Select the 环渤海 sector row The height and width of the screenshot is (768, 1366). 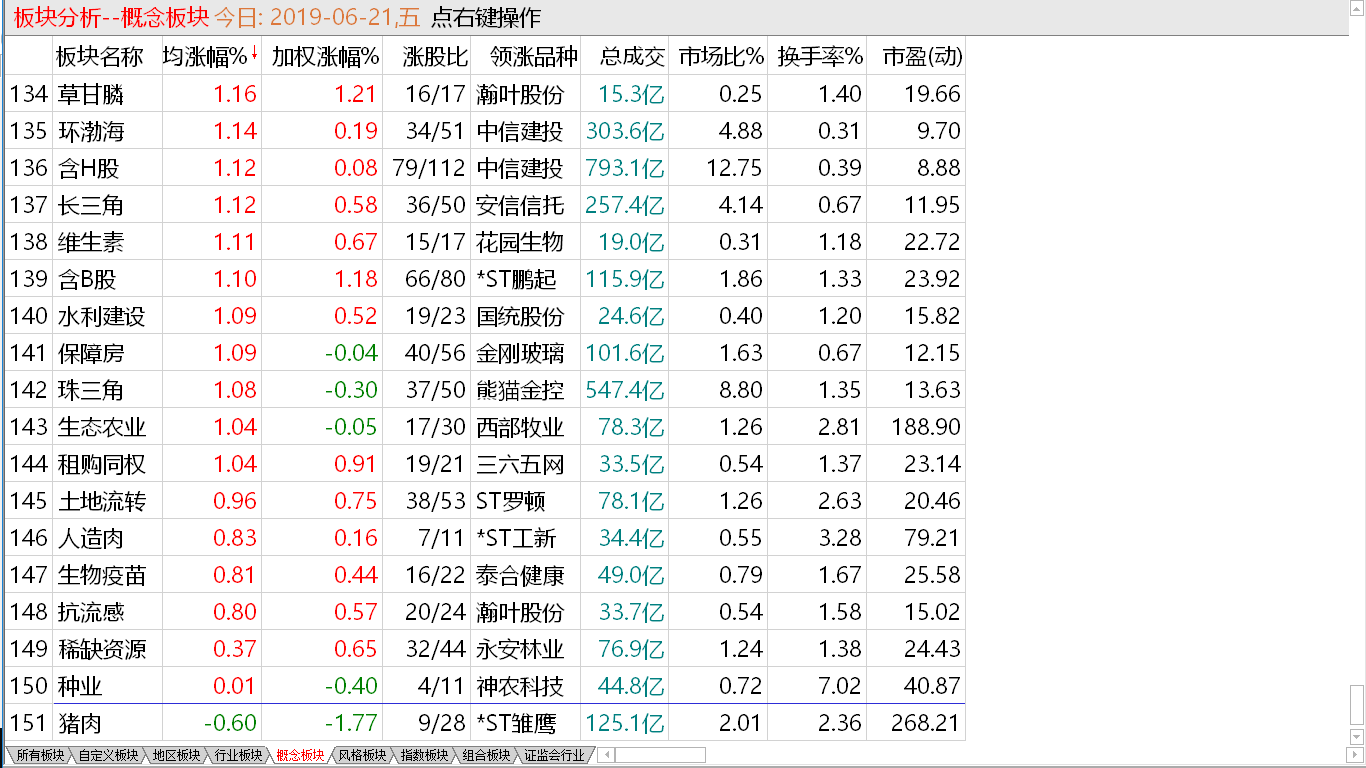[485, 131]
